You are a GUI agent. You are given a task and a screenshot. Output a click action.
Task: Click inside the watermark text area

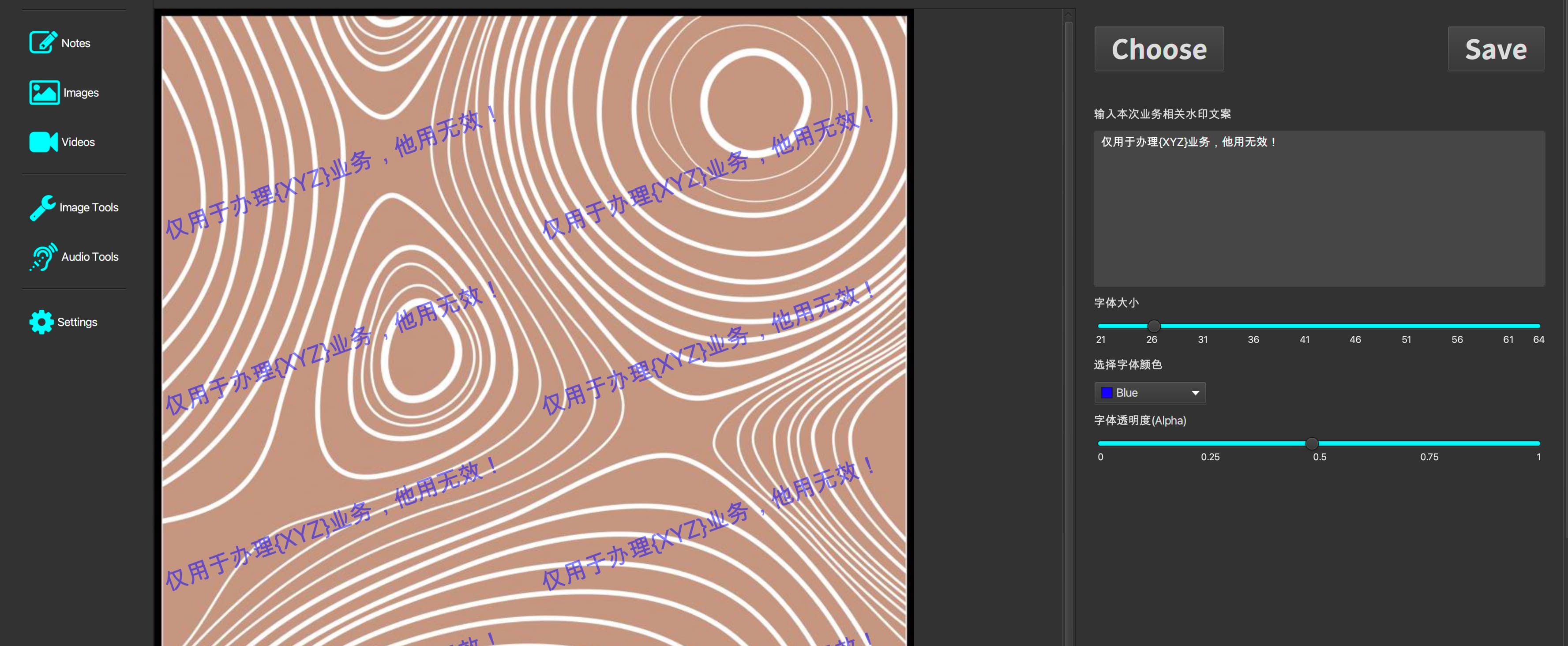1319,208
